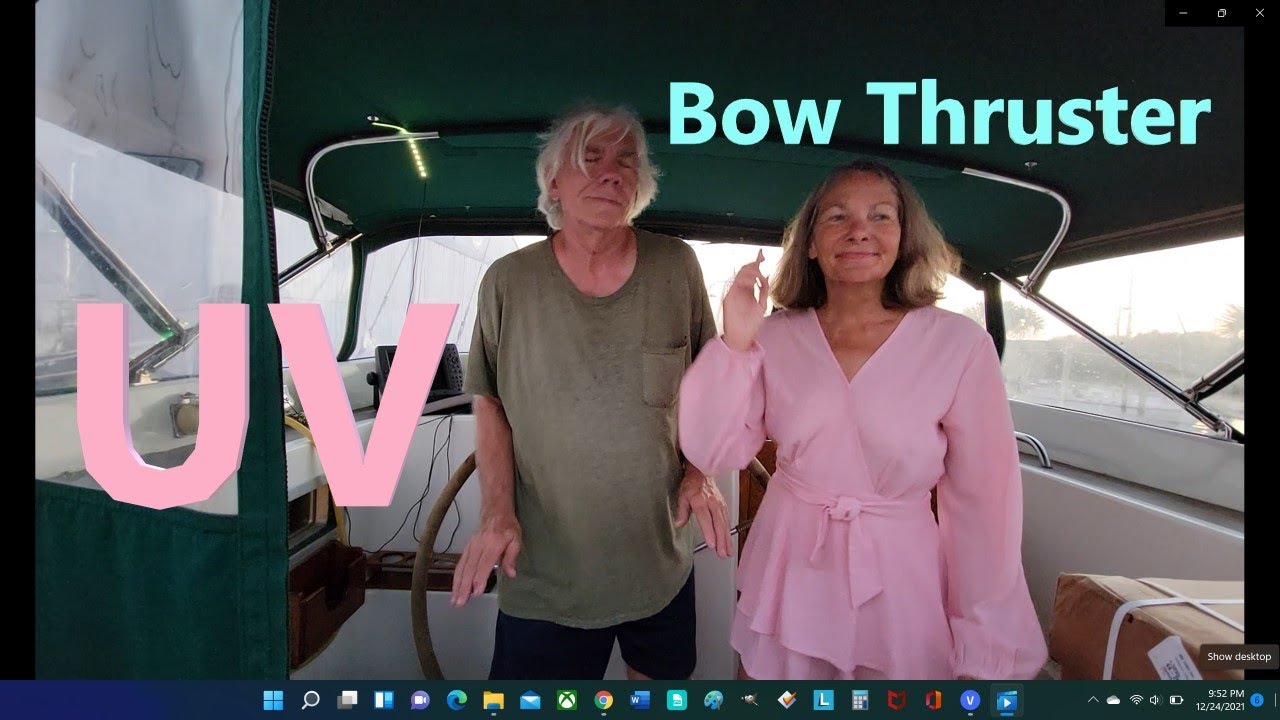Screen dimensions: 1280x720
Task: Open the Mail app icon
Action: click(530, 700)
